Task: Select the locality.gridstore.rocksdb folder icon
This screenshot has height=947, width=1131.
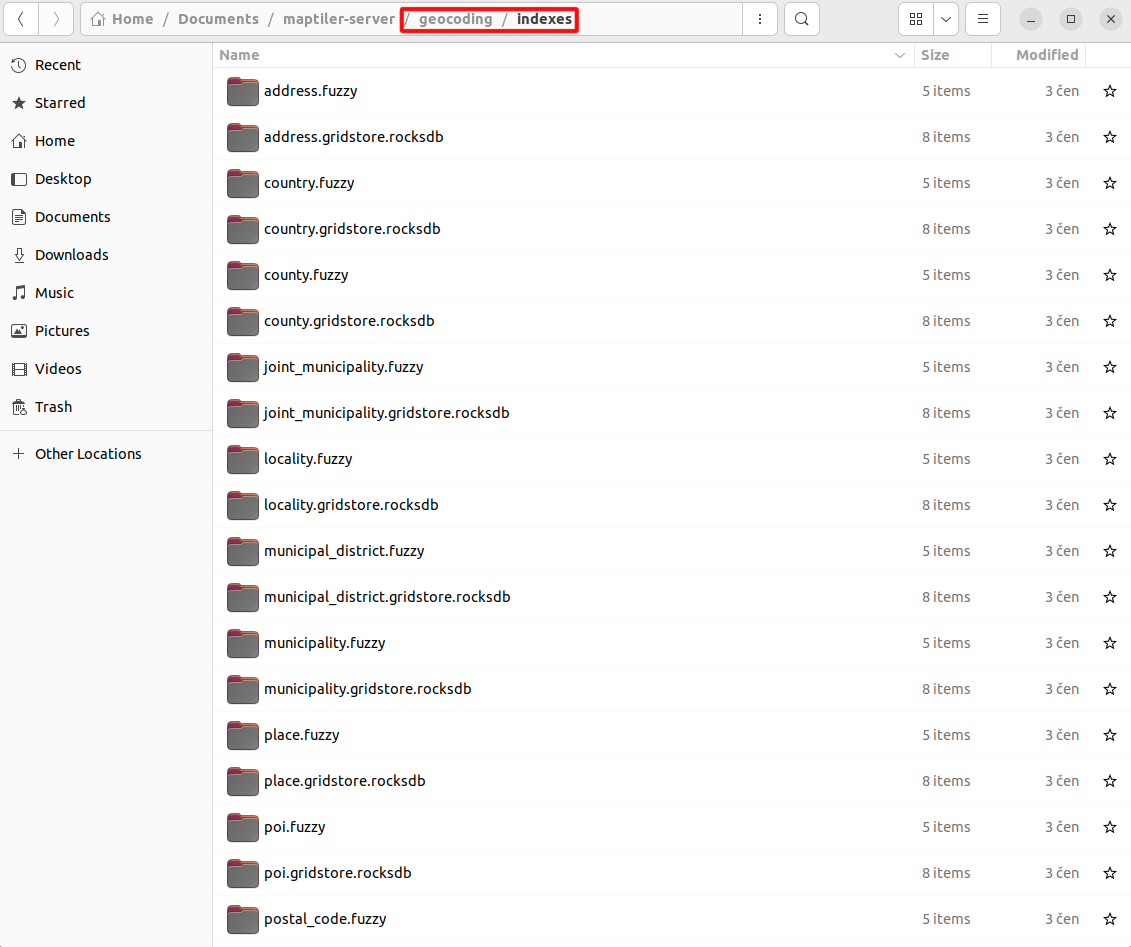Action: point(242,506)
